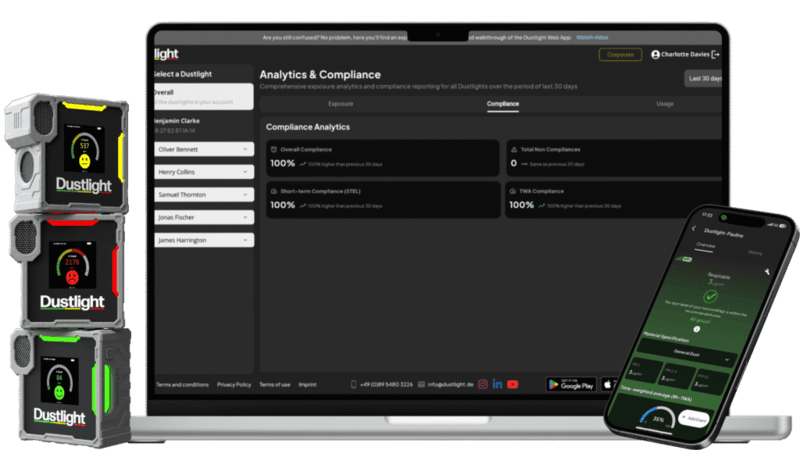Viewport: 800px width, 450px height.
Task: Click the Charlotte Davies user name
Action: (x=685, y=54)
